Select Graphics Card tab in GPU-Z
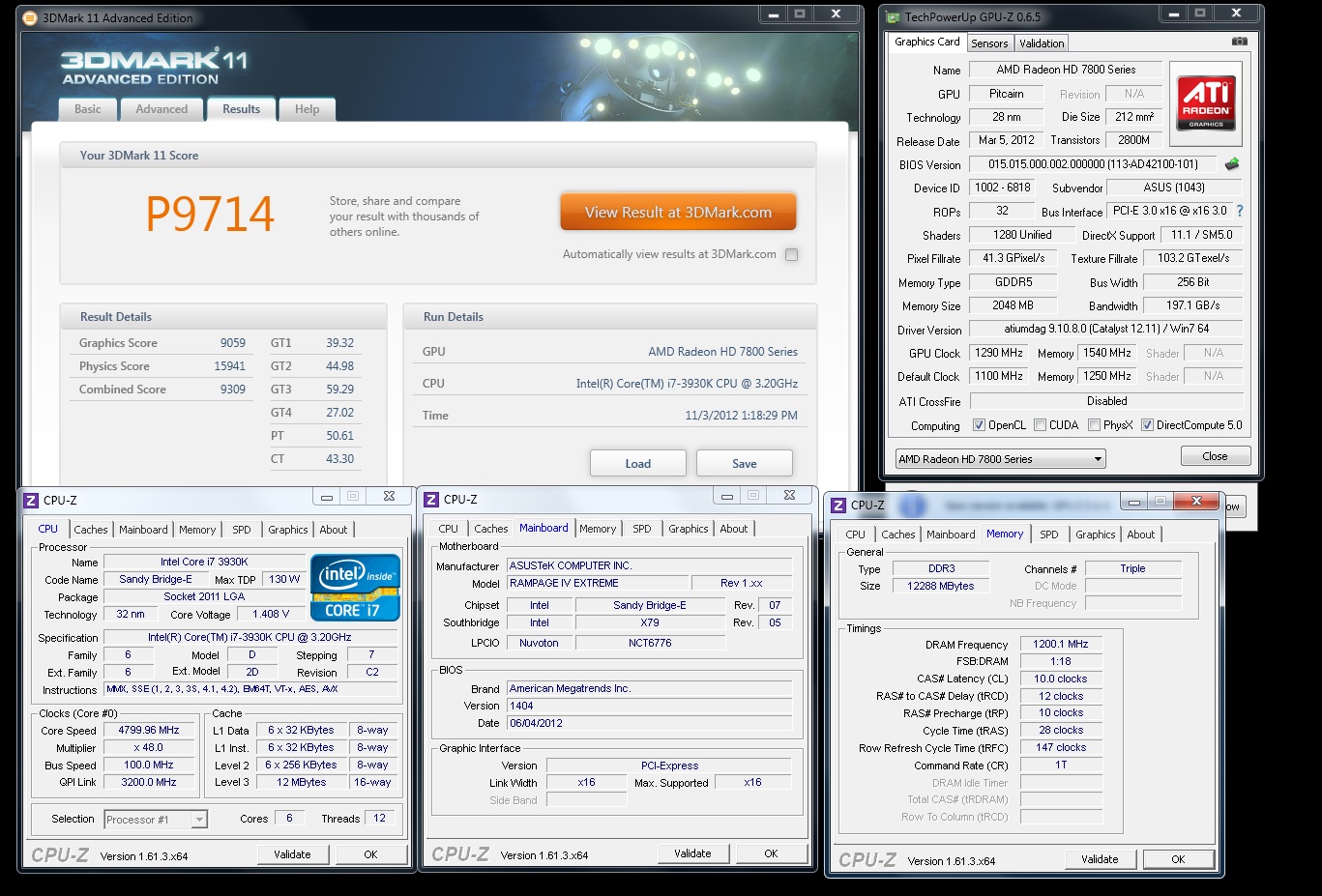Viewport: 1322px width, 896px height. [x=926, y=42]
